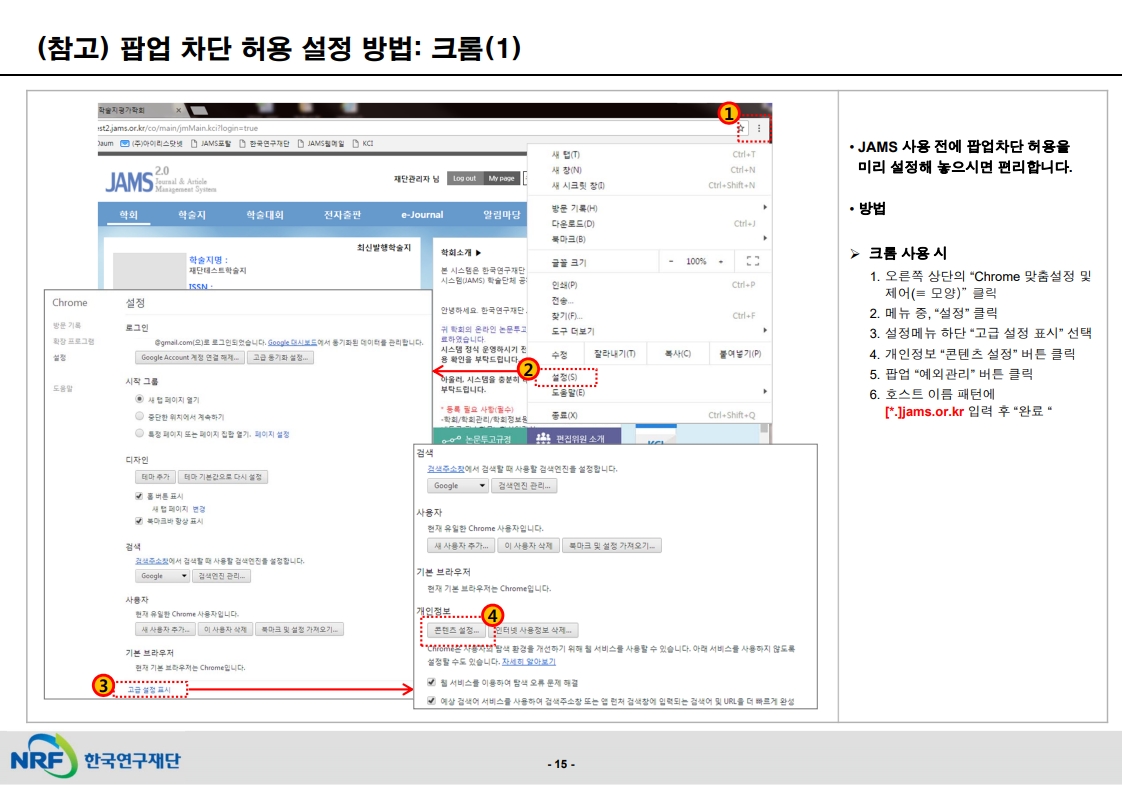Choose 새 탭(T) from Chrome menu
Screen dimensions: 1122x793
coord(650,155)
